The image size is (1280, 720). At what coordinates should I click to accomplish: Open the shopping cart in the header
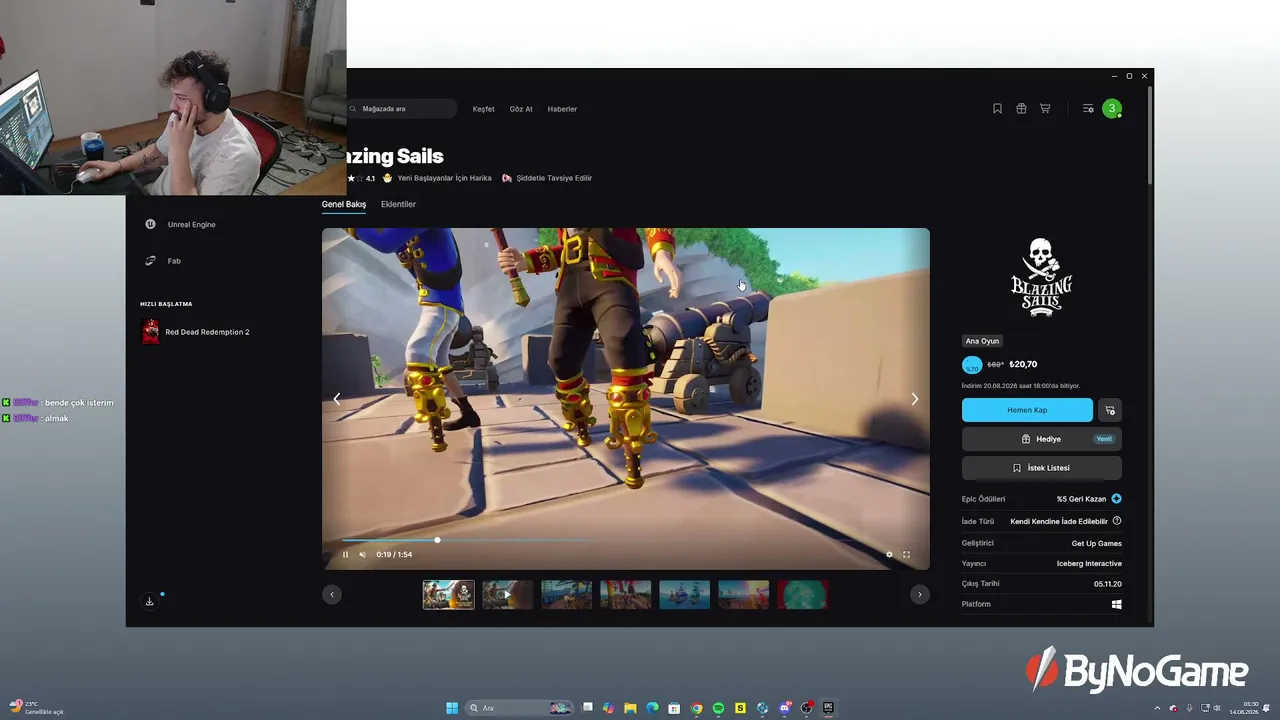coord(1045,109)
